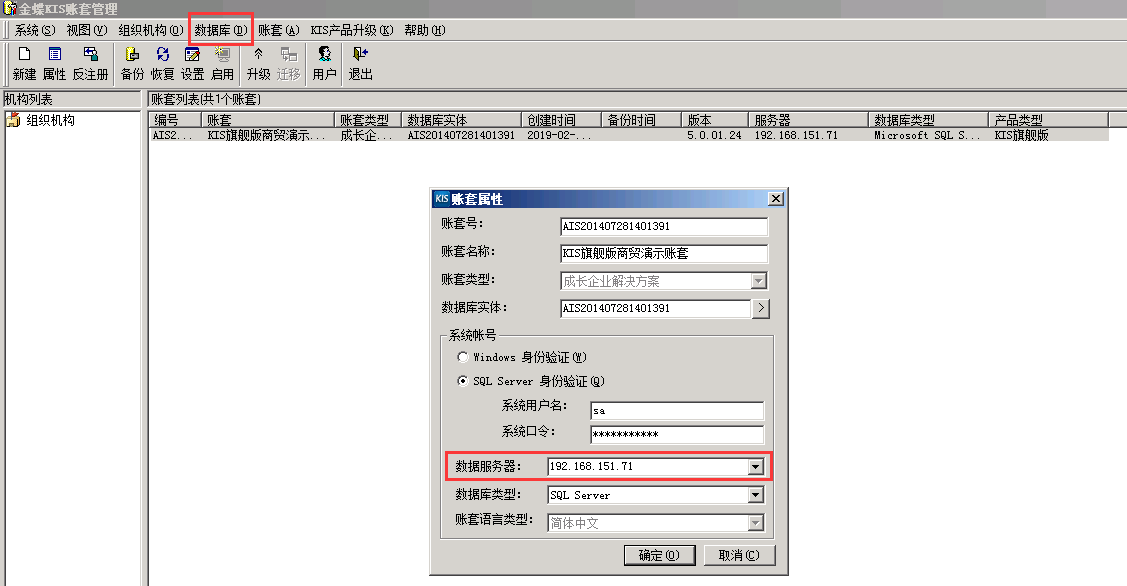
Task: Choose the 恢复 (Restore) toolbar icon
Action: 162,63
